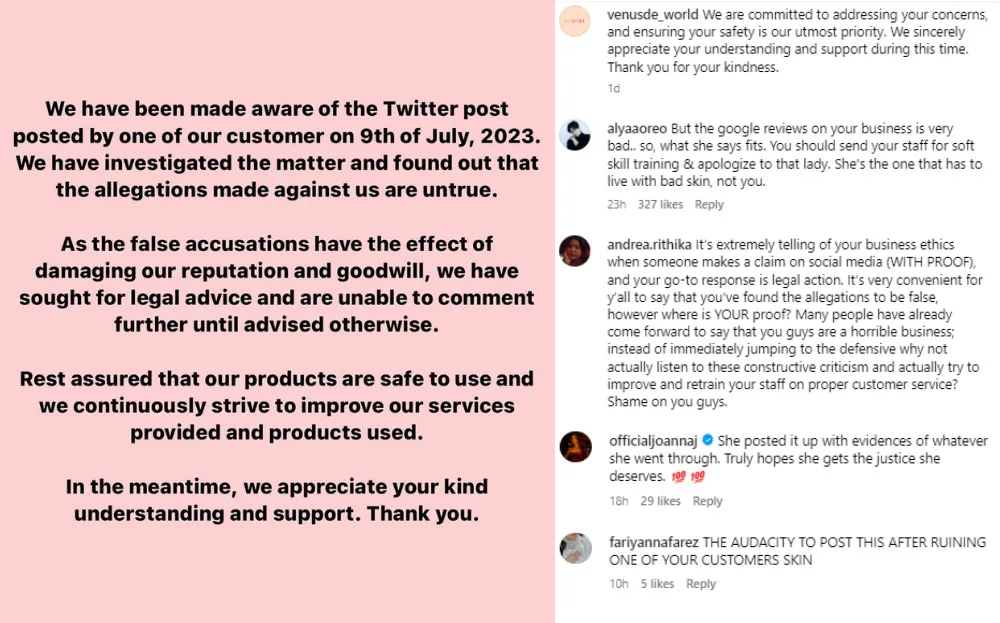Click the 23h timestamp on alyaaoreo's comment
This screenshot has width=1000, height=623.
[616, 205]
